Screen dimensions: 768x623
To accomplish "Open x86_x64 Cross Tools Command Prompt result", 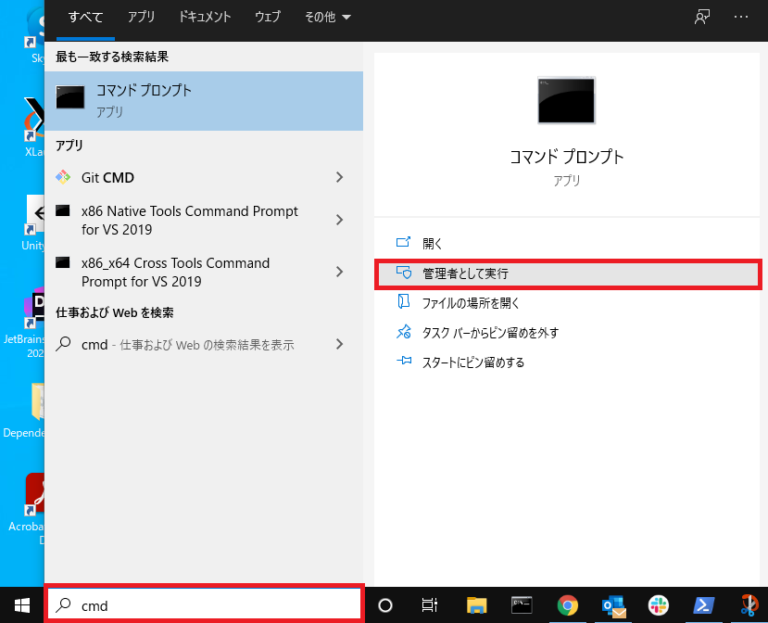I will [204, 272].
